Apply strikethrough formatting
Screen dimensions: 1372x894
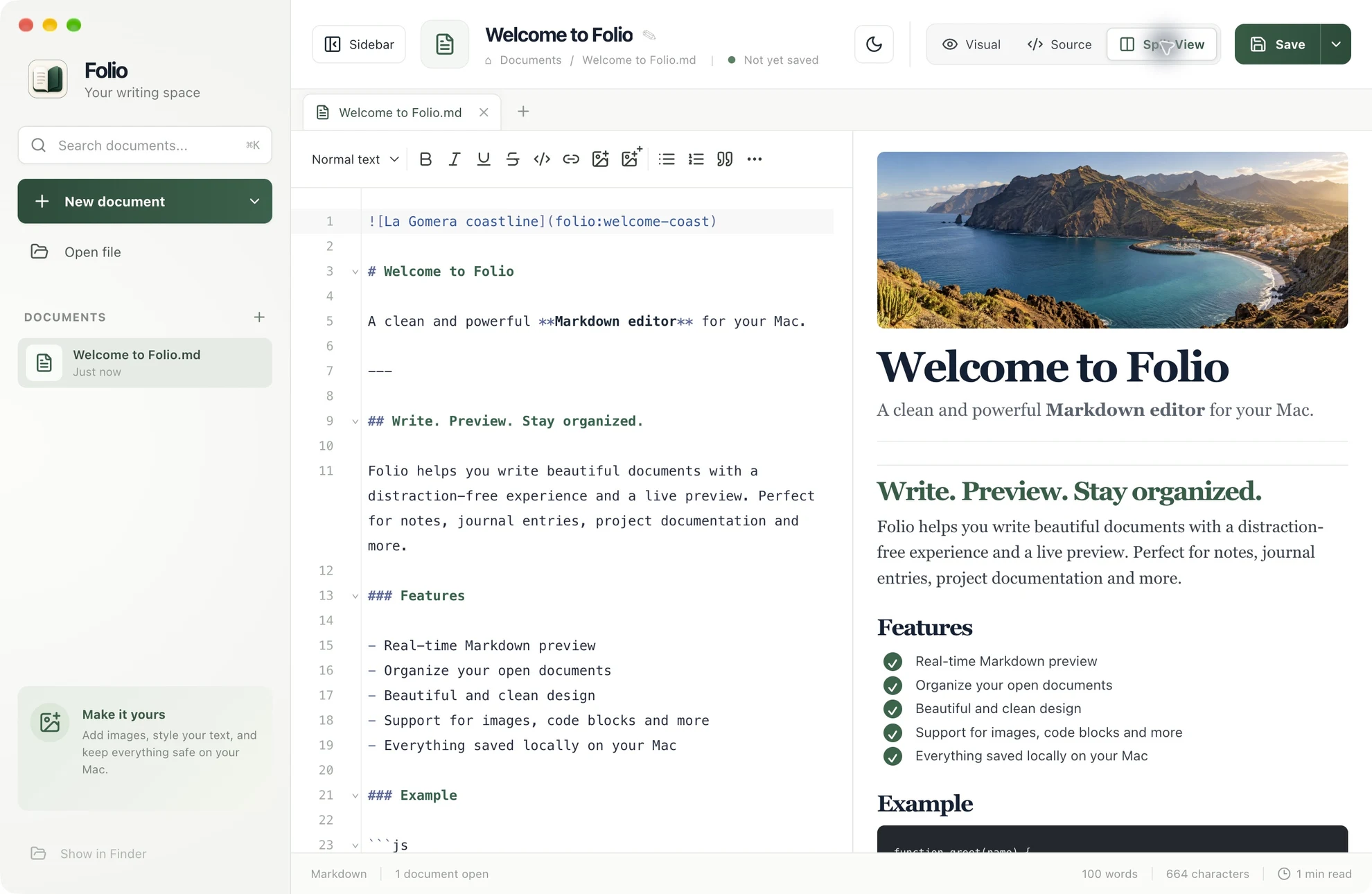click(513, 159)
